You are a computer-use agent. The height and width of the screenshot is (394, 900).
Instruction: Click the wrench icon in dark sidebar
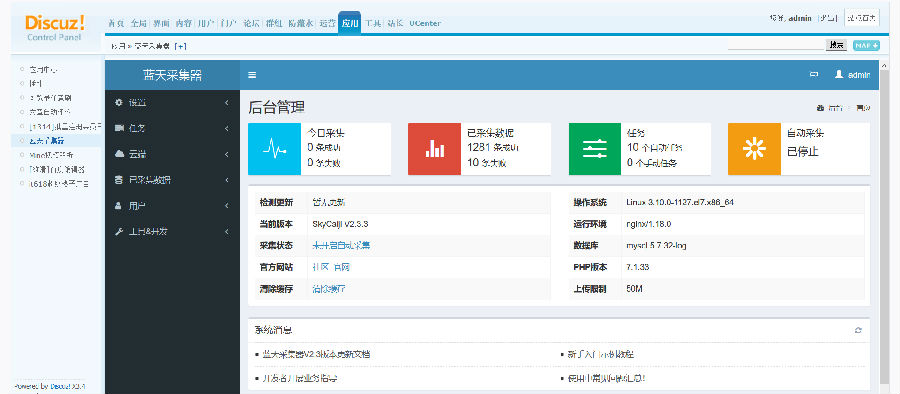[x=119, y=231]
